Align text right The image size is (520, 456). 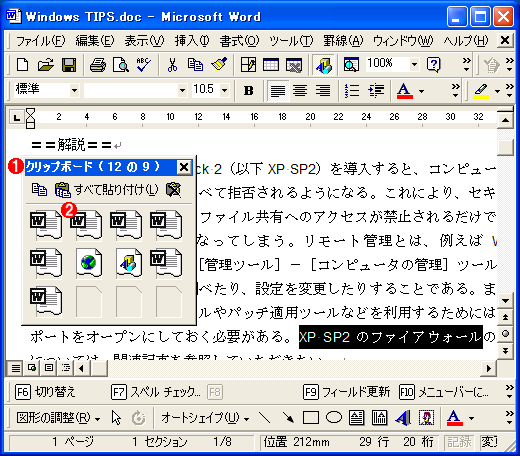click(x=323, y=90)
